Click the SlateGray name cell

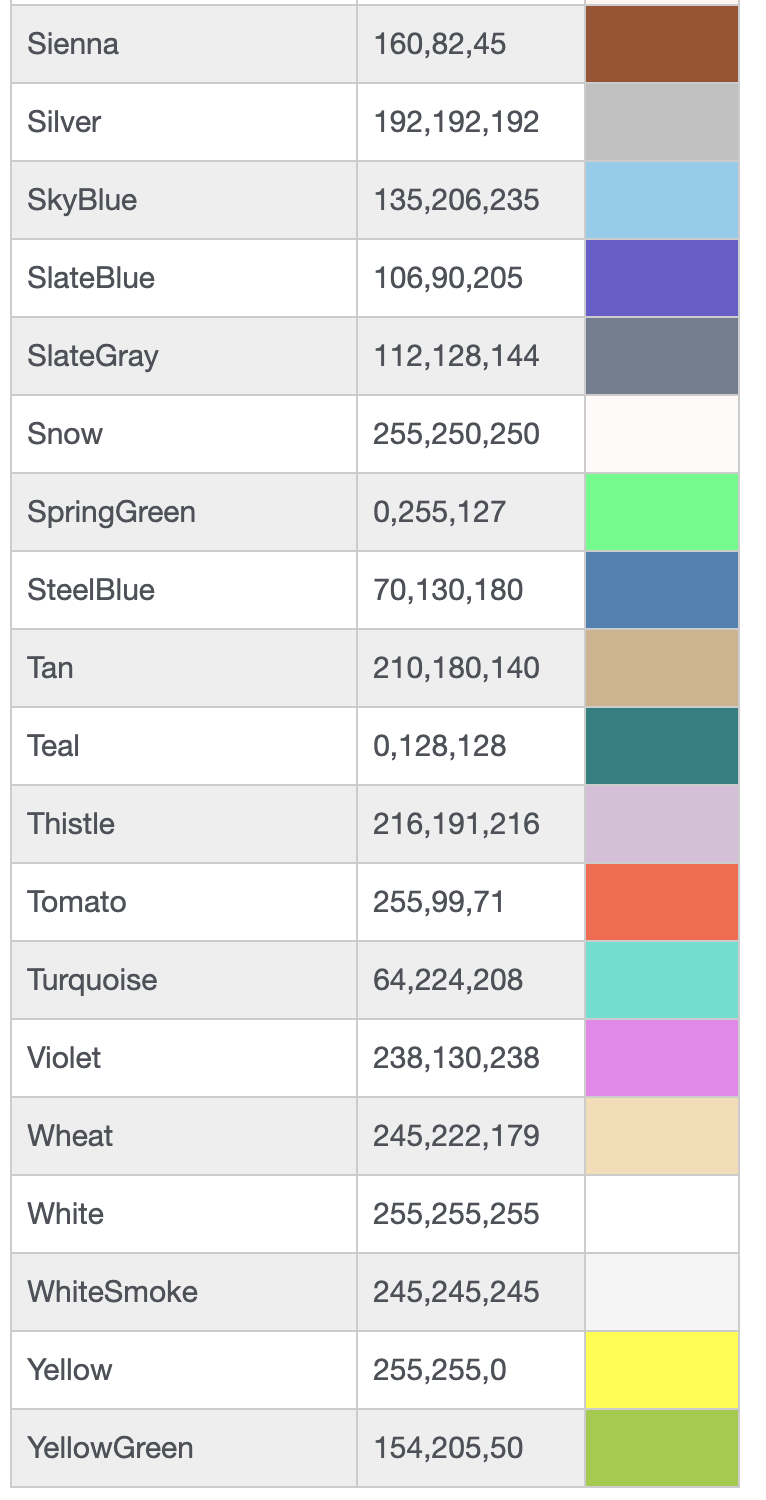click(93, 356)
